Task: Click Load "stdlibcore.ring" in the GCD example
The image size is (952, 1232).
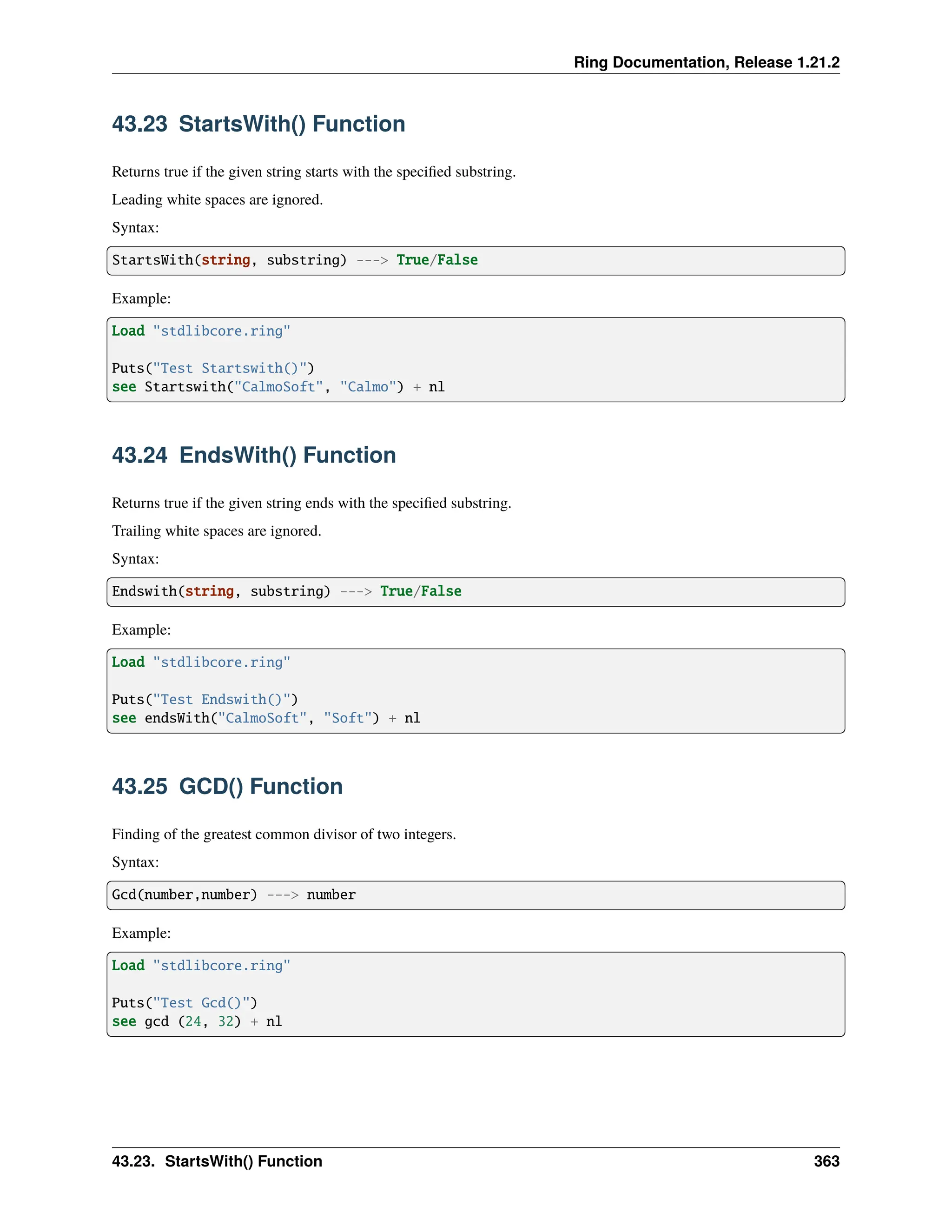Action: (201, 966)
